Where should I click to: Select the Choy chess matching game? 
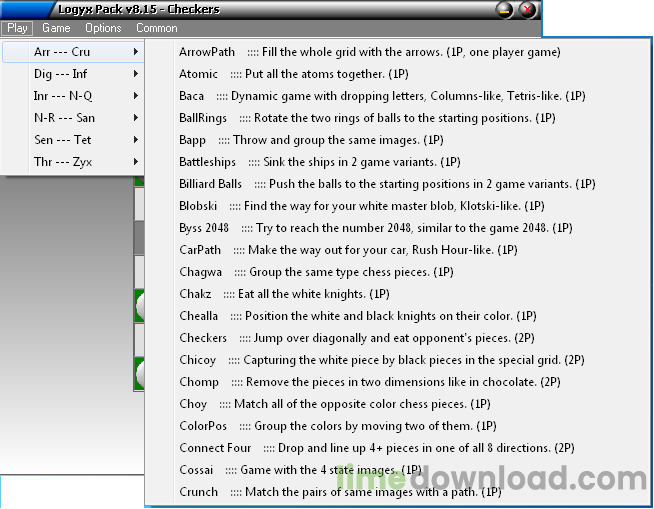(398, 404)
